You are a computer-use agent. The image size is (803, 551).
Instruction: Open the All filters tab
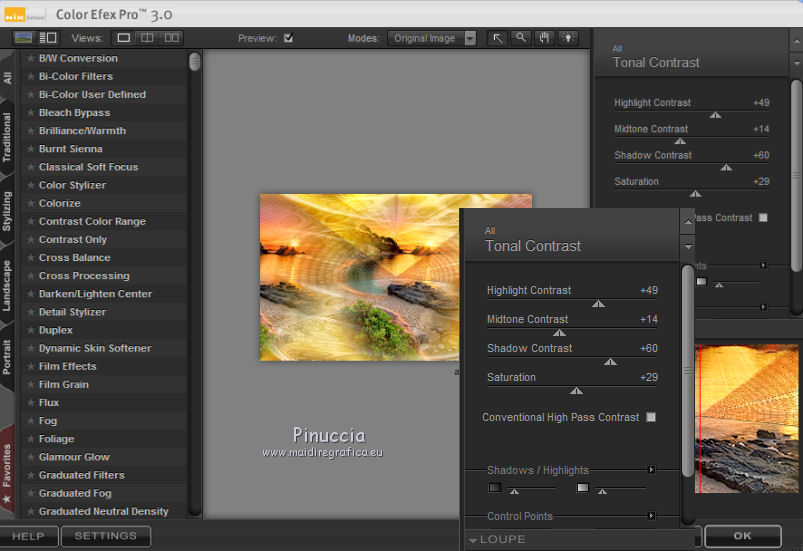[7, 78]
